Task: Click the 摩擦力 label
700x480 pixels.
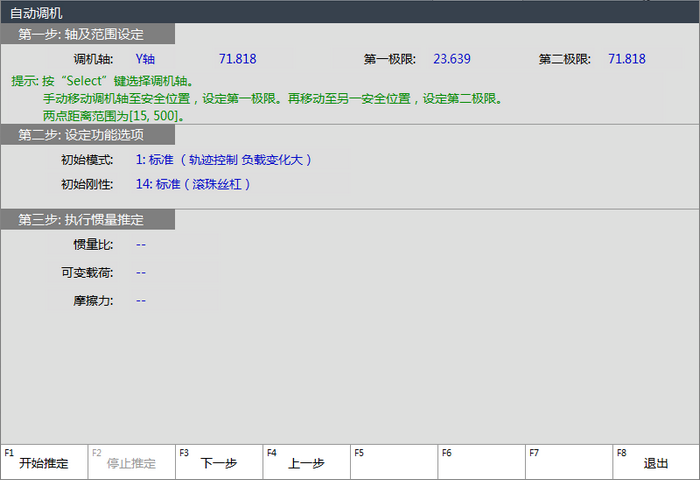Action: (x=93, y=301)
